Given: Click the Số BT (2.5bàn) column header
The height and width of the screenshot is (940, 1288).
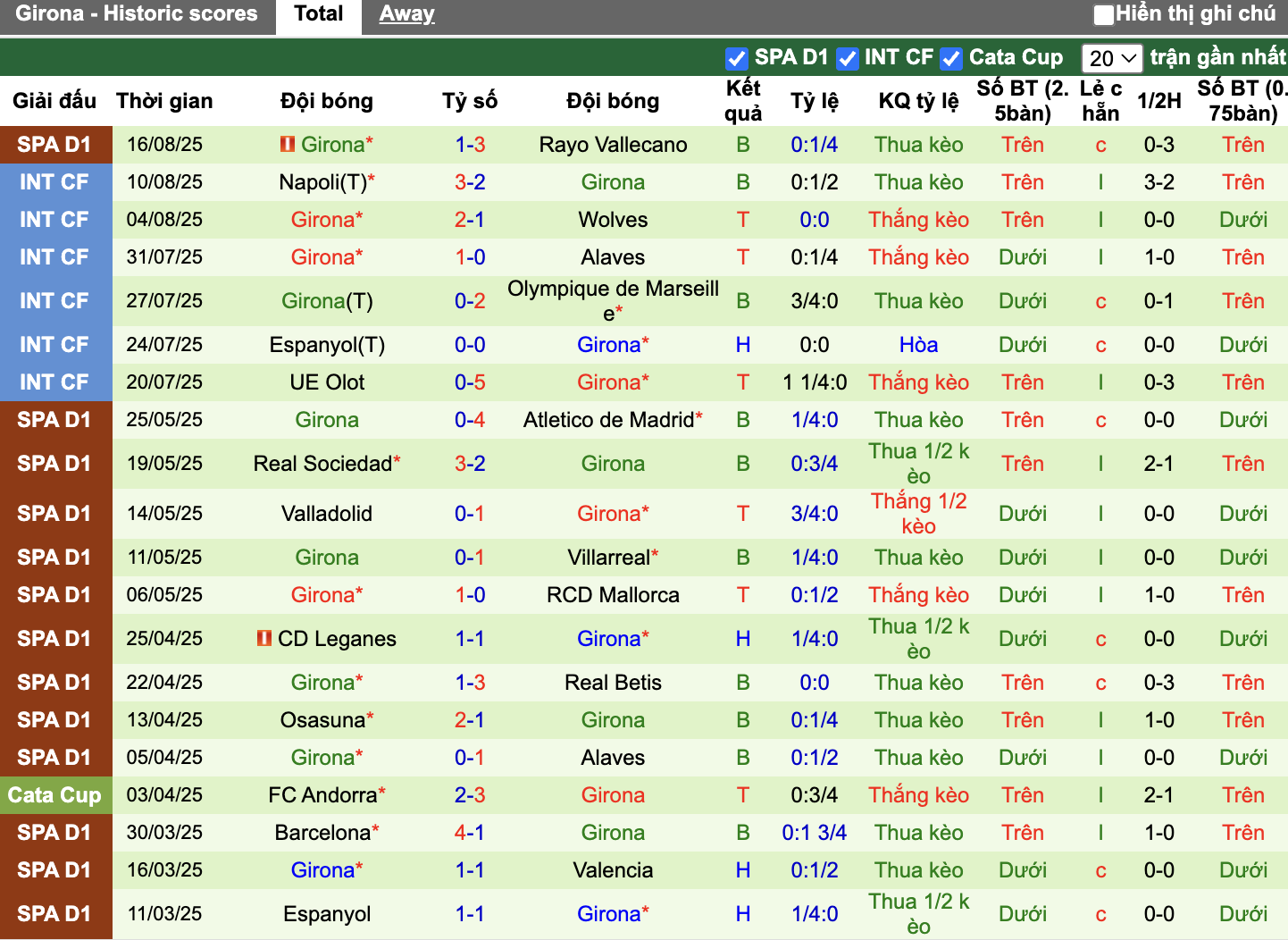Looking at the screenshot, I should click(x=1023, y=100).
